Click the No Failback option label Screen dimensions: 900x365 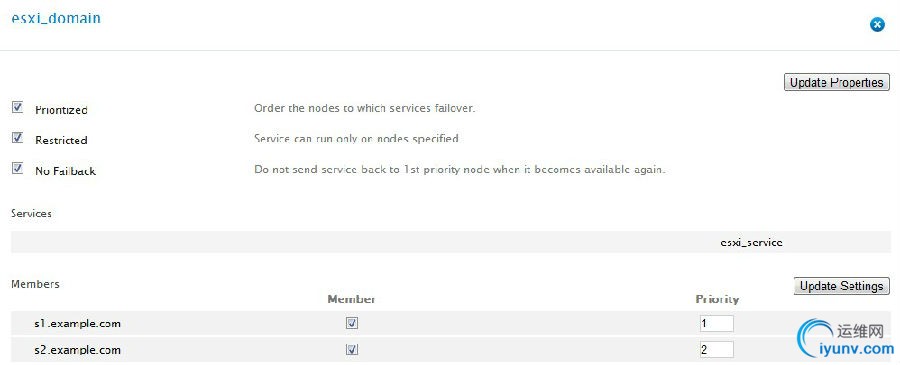click(x=65, y=171)
